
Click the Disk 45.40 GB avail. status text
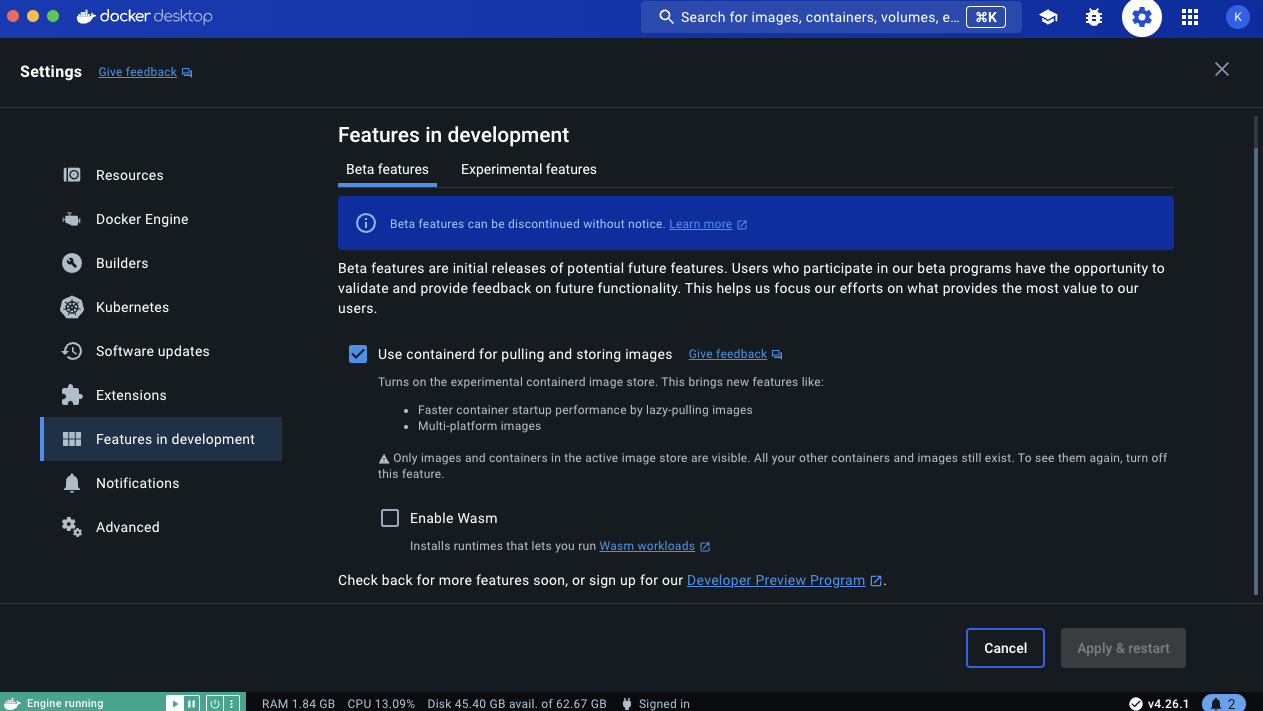coord(517,703)
